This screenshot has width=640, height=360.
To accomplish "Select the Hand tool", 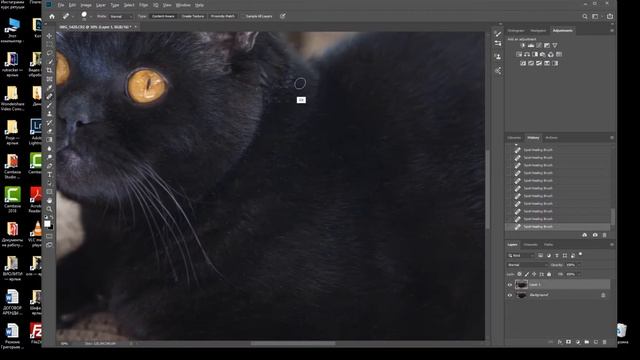I will (49, 200).
